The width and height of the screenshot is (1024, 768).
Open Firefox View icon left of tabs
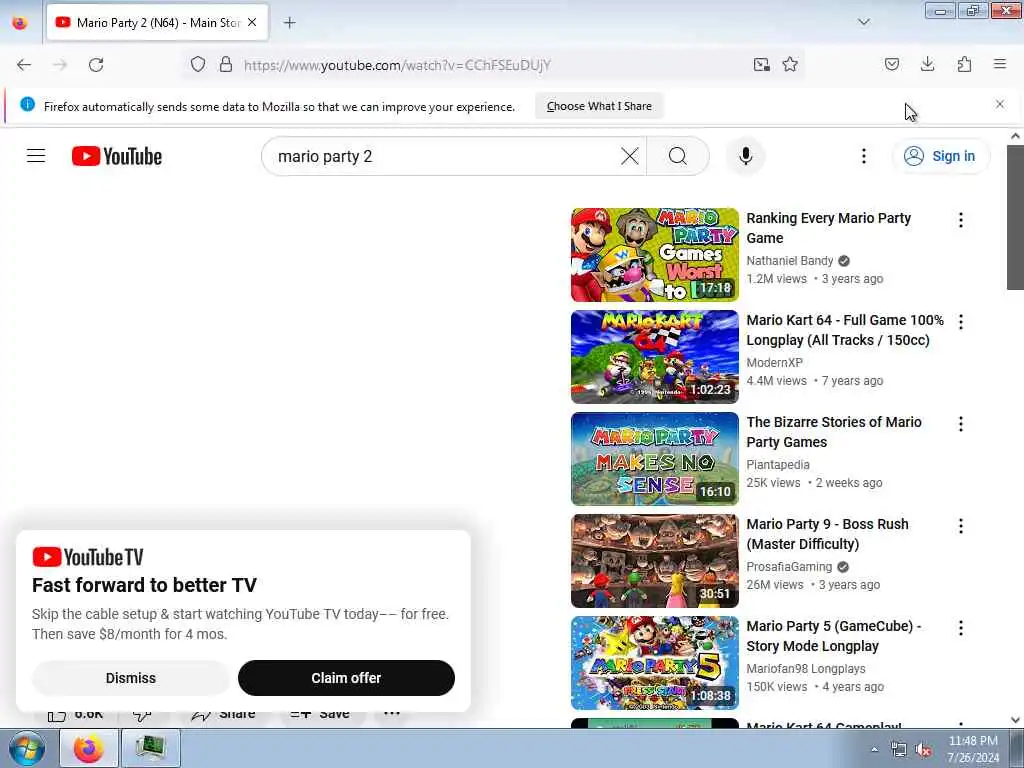pyautogui.click(x=20, y=23)
